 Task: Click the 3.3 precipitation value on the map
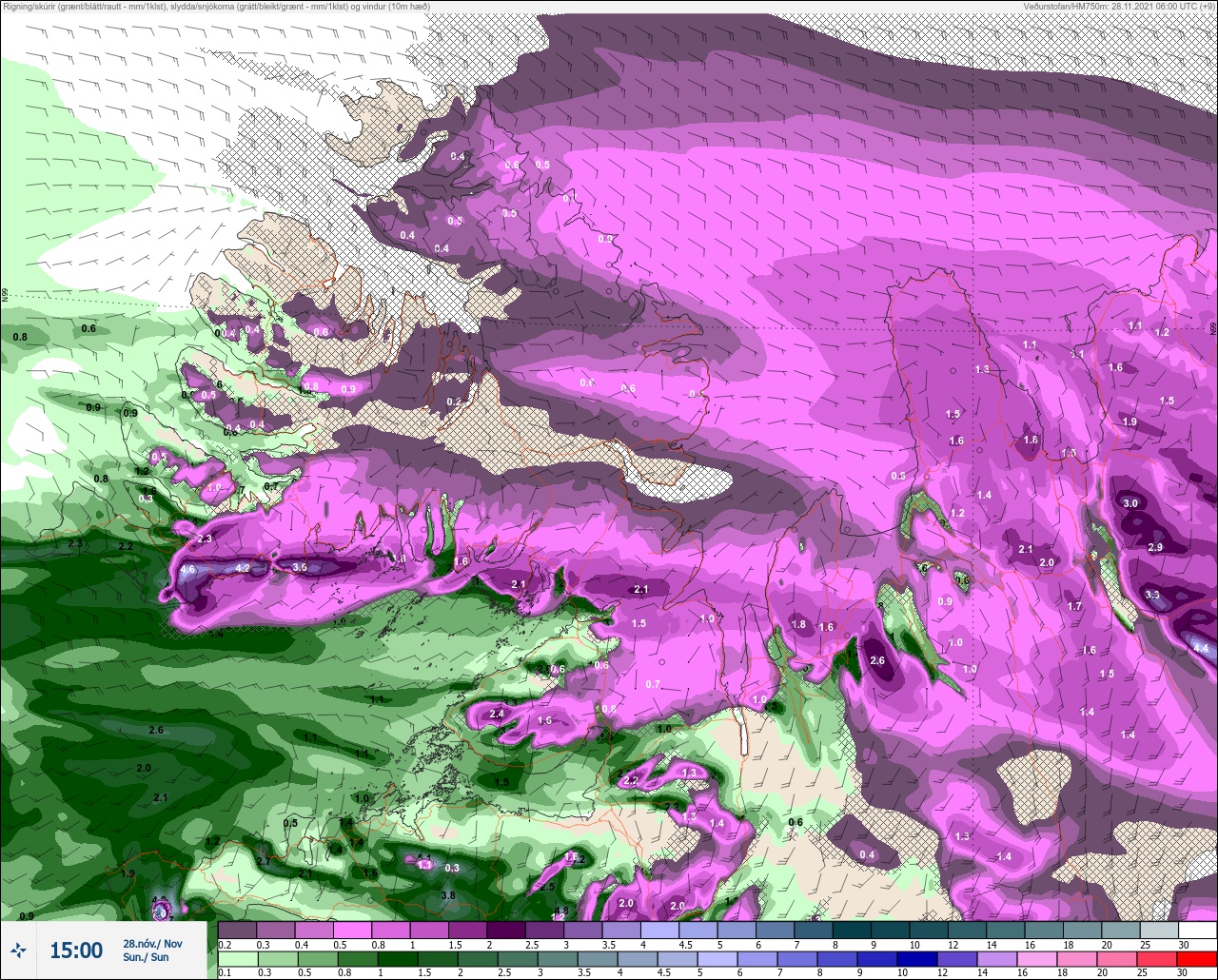click(x=1152, y=595)
